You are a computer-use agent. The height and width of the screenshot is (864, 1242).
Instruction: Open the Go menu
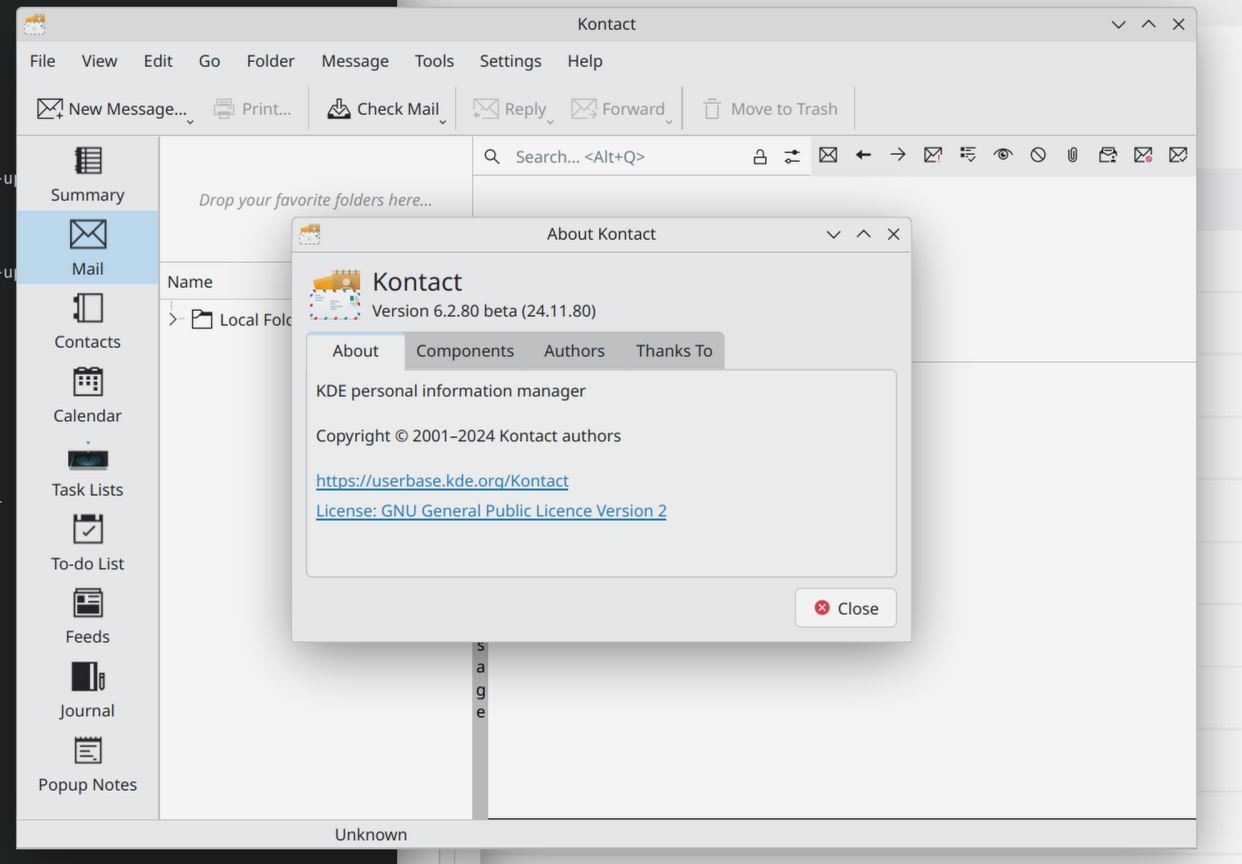point(209,61)
